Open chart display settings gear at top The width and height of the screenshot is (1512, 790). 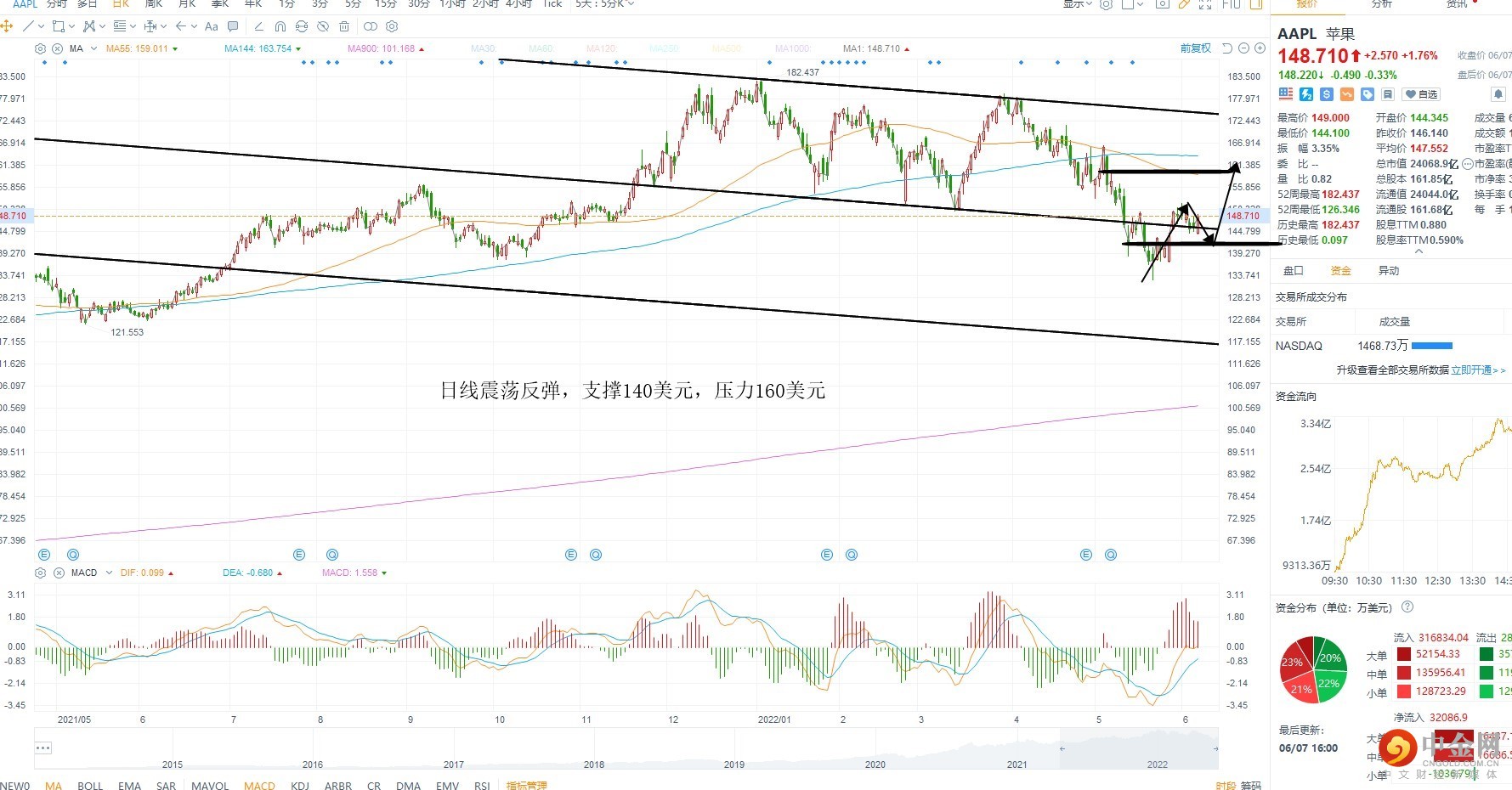coord(1106,4)
